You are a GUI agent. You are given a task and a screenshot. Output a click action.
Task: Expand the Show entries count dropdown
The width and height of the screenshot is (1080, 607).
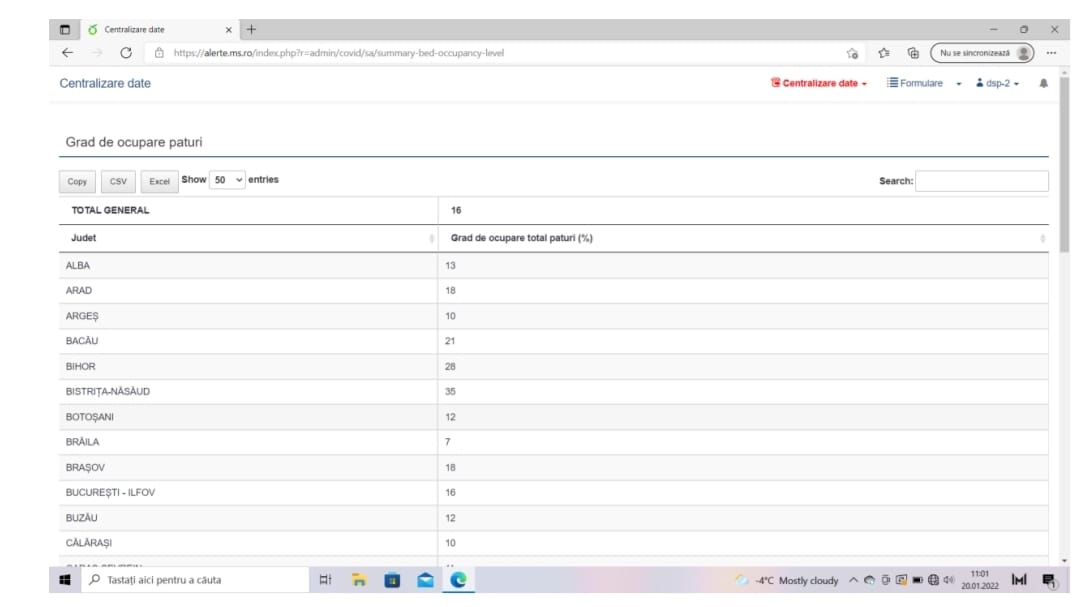pos(228,181)
